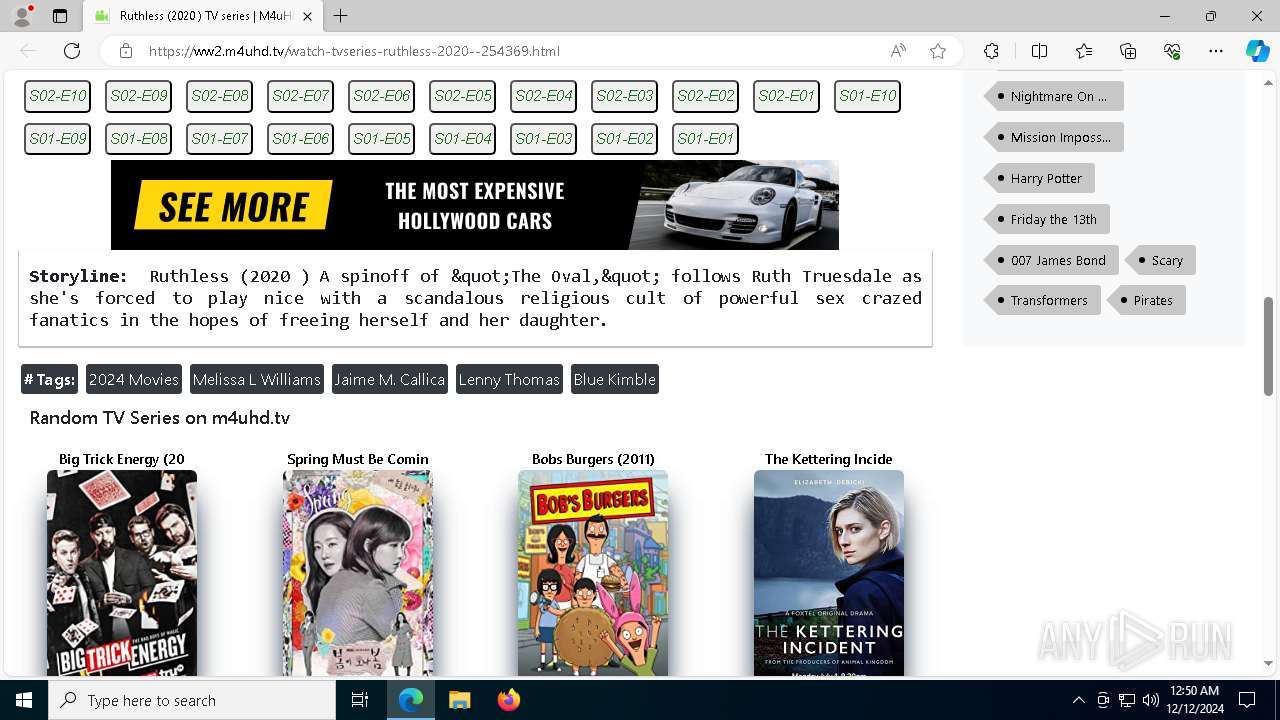This screenshot has height=720, width=1280.
Task: Open new tab with plus button
Action: tap(341, 16)
